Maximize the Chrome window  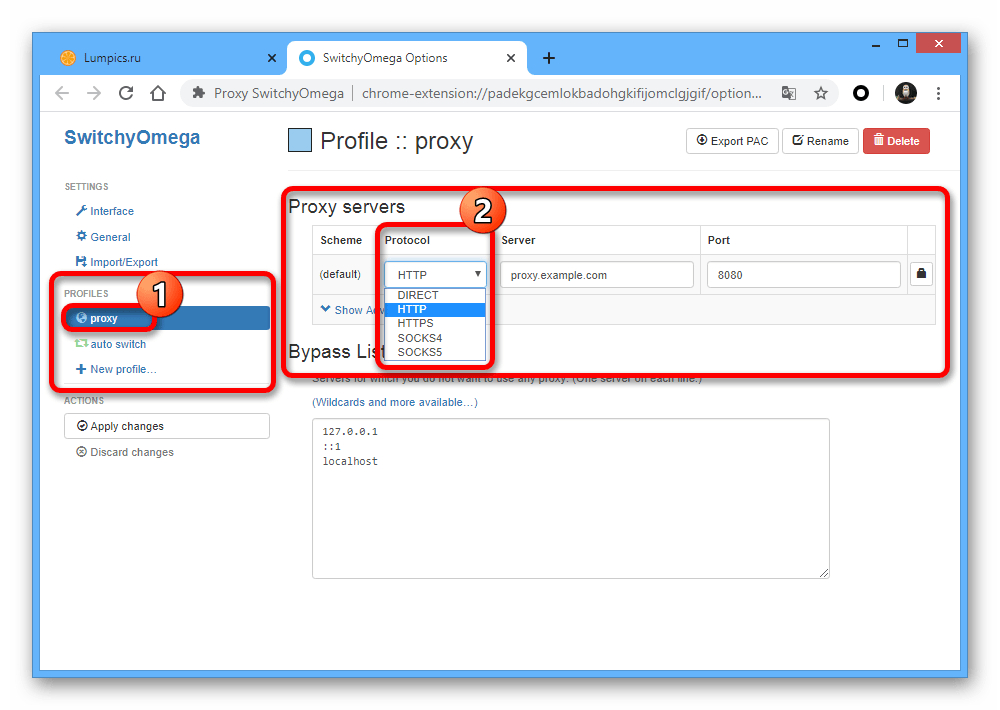point(902,44)
